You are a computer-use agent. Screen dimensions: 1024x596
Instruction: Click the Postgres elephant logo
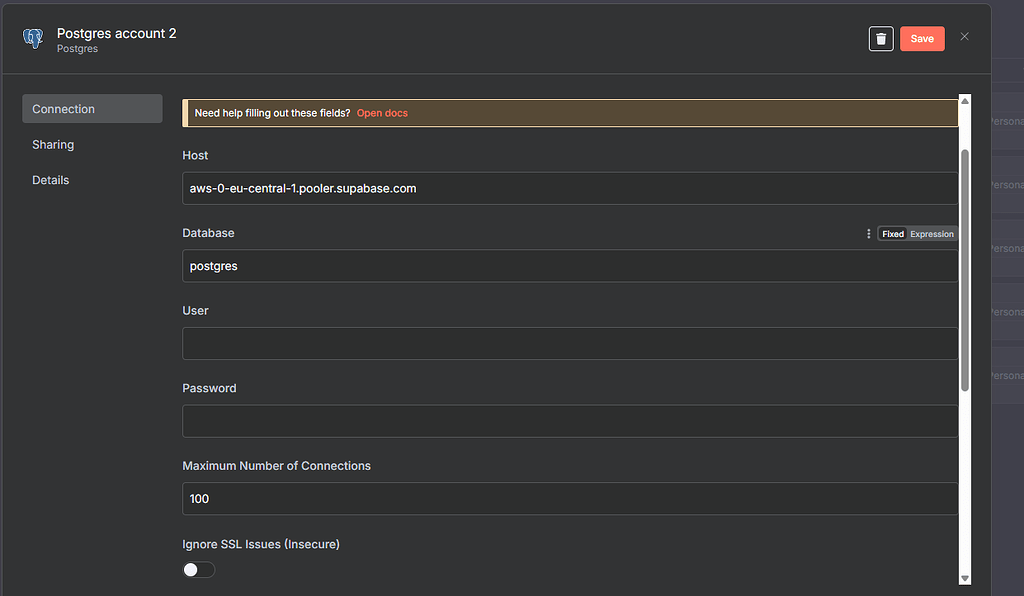tap(33, 38)
